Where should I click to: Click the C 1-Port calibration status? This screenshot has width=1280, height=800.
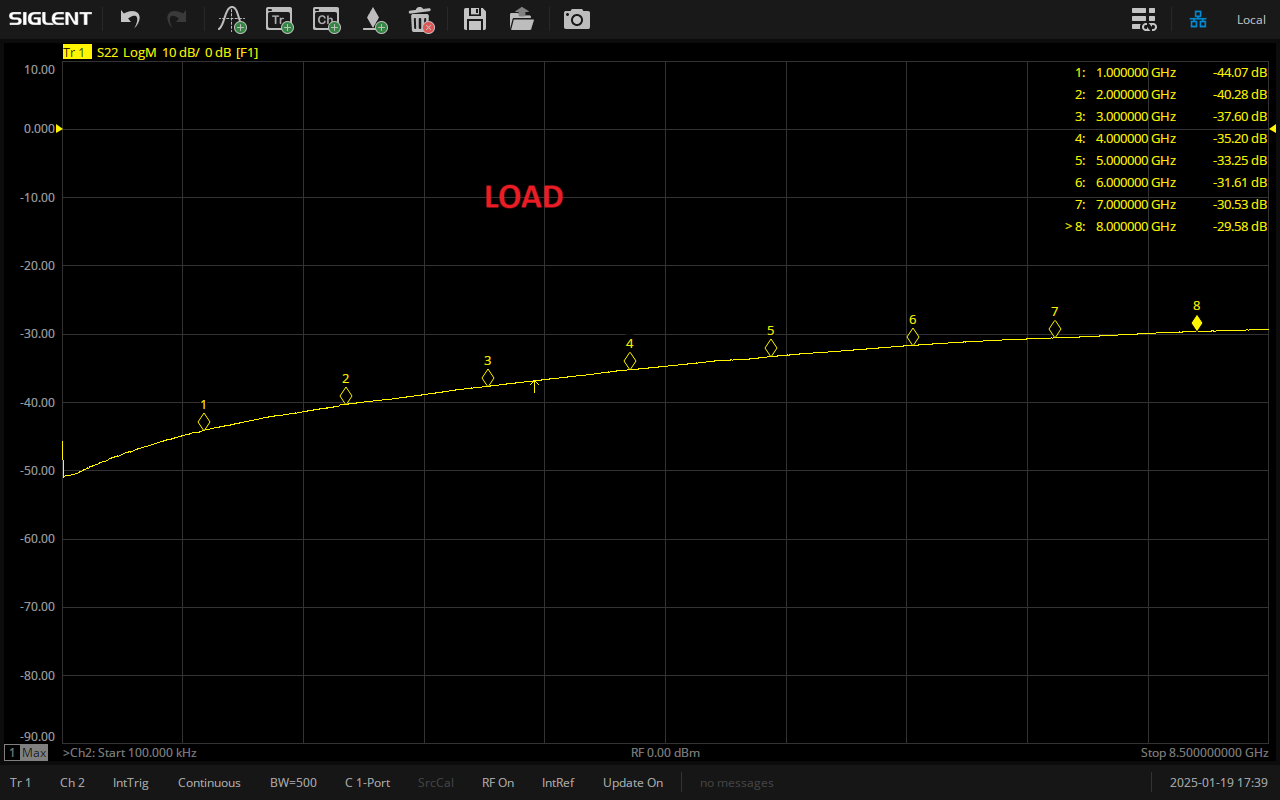point(367,783)
